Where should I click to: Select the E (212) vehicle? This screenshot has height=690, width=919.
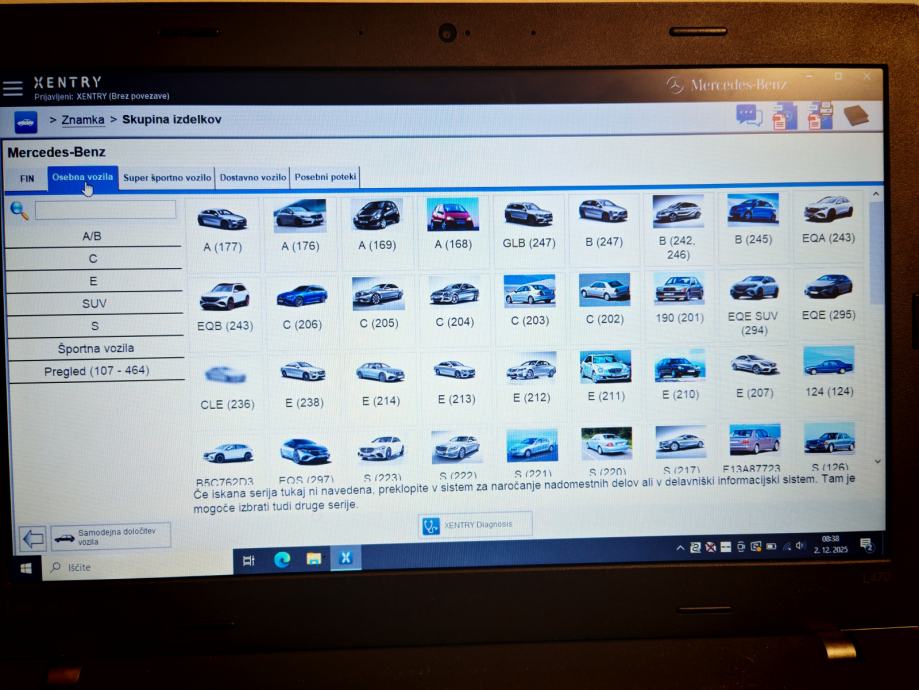pyautogui.click(x=531, y=379)
